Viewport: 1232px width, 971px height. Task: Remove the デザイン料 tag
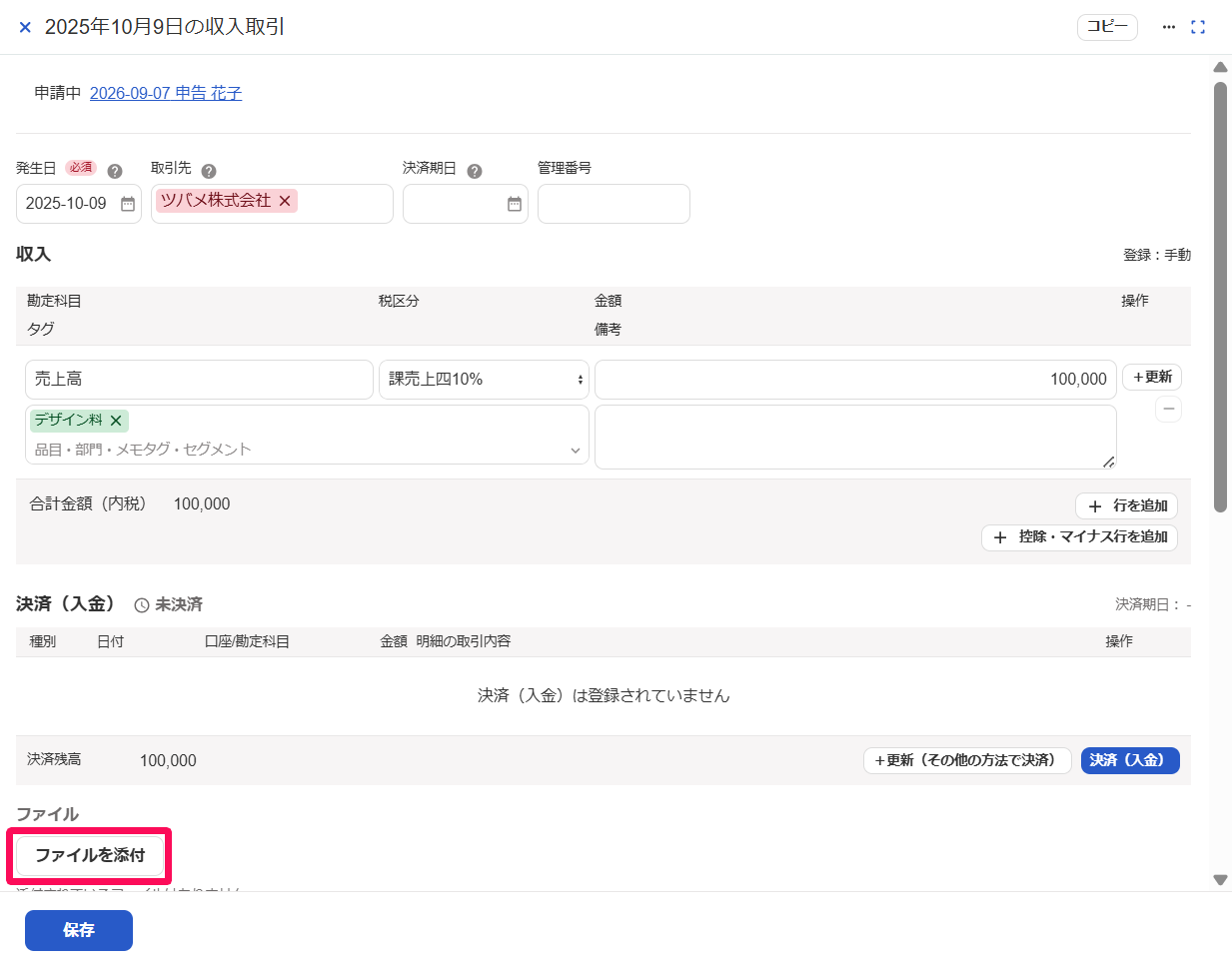click(116, 421)
